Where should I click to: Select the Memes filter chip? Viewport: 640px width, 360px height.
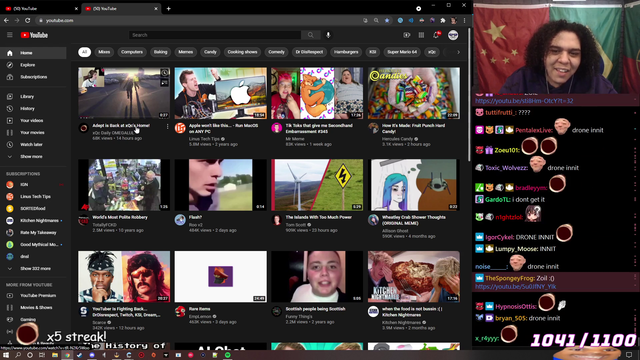tap(185, 52)
